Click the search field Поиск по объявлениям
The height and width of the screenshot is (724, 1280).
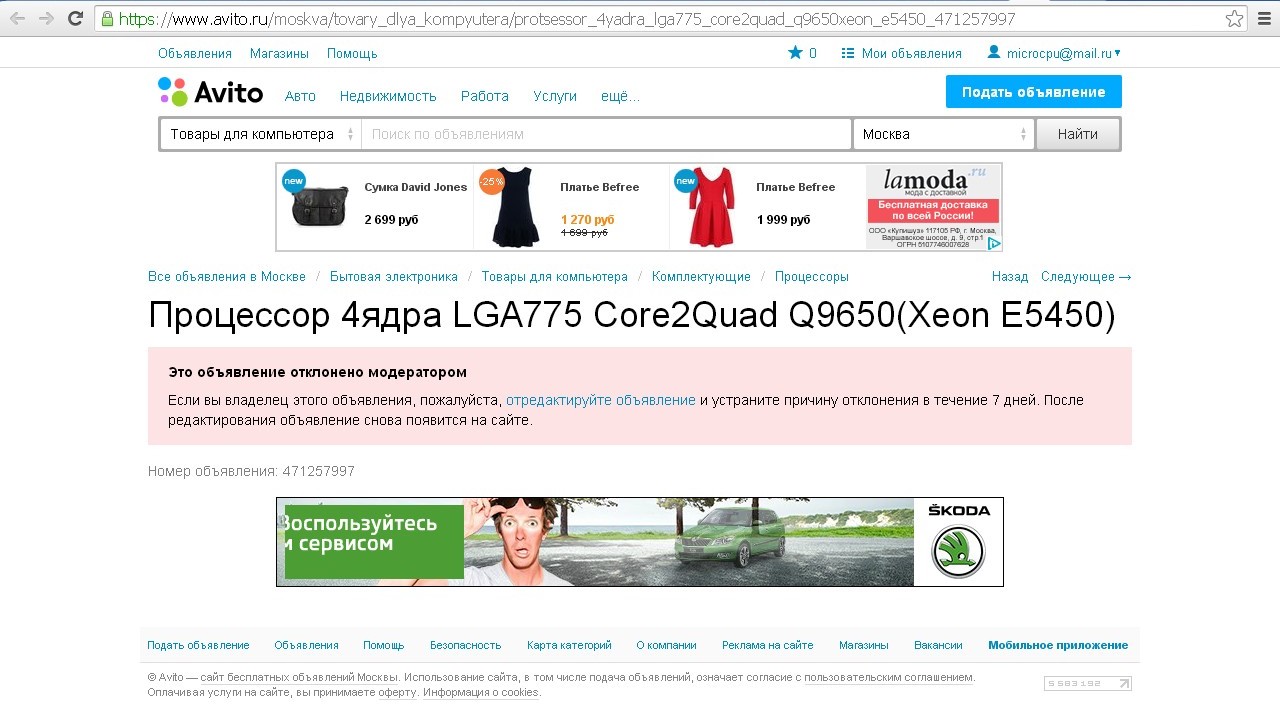(606, 134)
